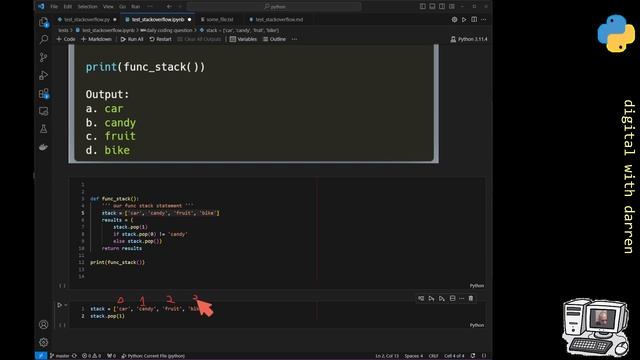
Task: Switch to the test_stackoverflow.md tab
Action: pos(279,20)
